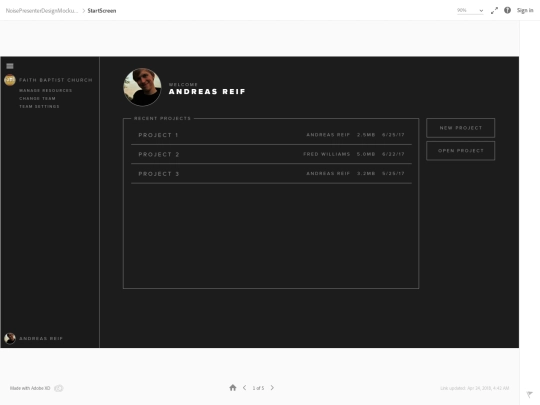Open Project 3 row
This screenshot has width=540, height=405.
[271, 174]
